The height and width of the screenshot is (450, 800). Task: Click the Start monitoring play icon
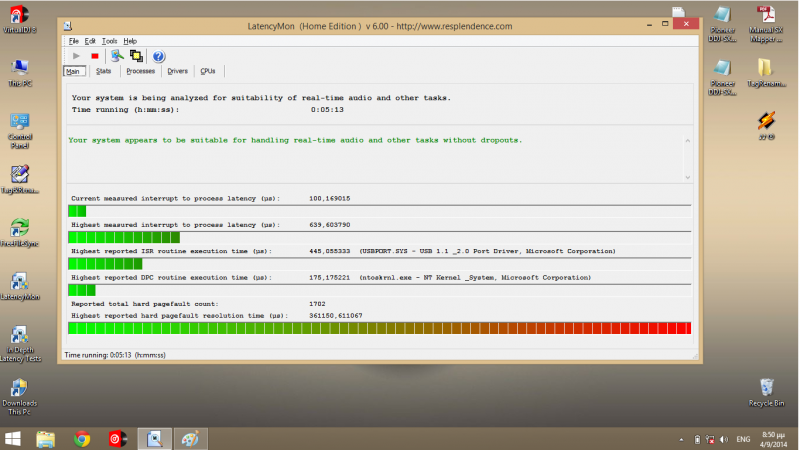(76, 56)
